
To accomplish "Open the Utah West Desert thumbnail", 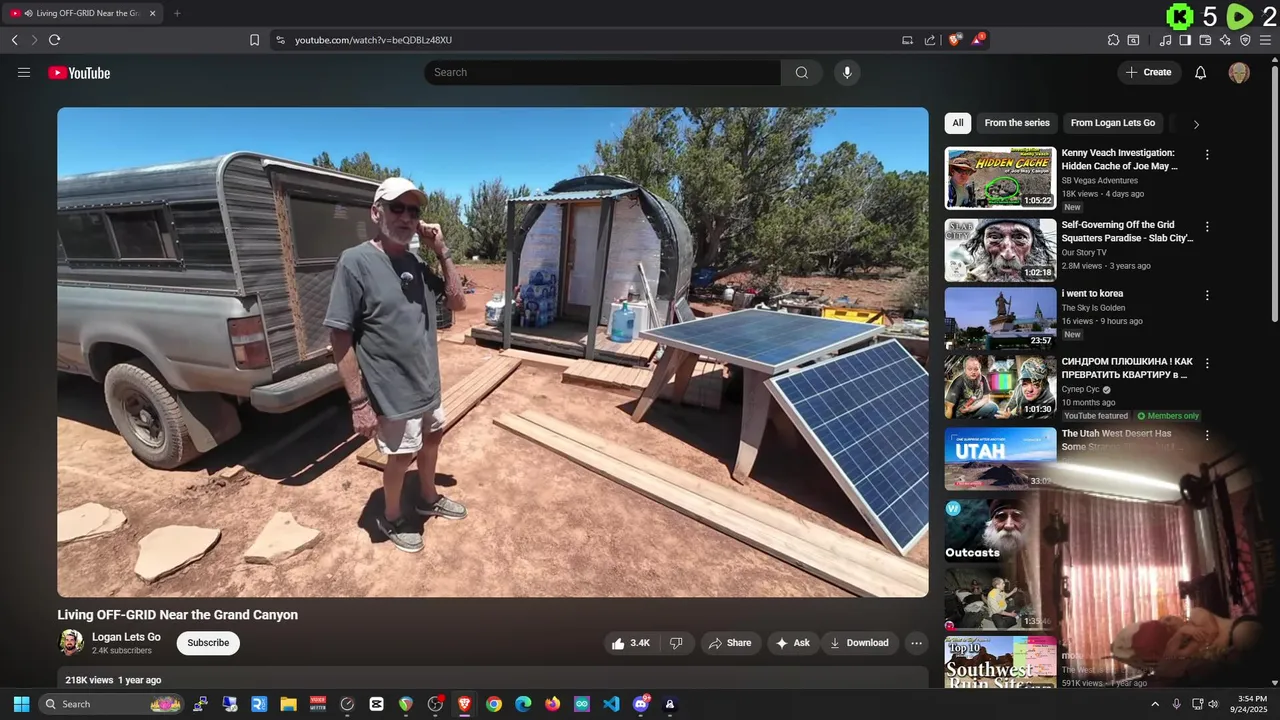I will coord(1000,458).
